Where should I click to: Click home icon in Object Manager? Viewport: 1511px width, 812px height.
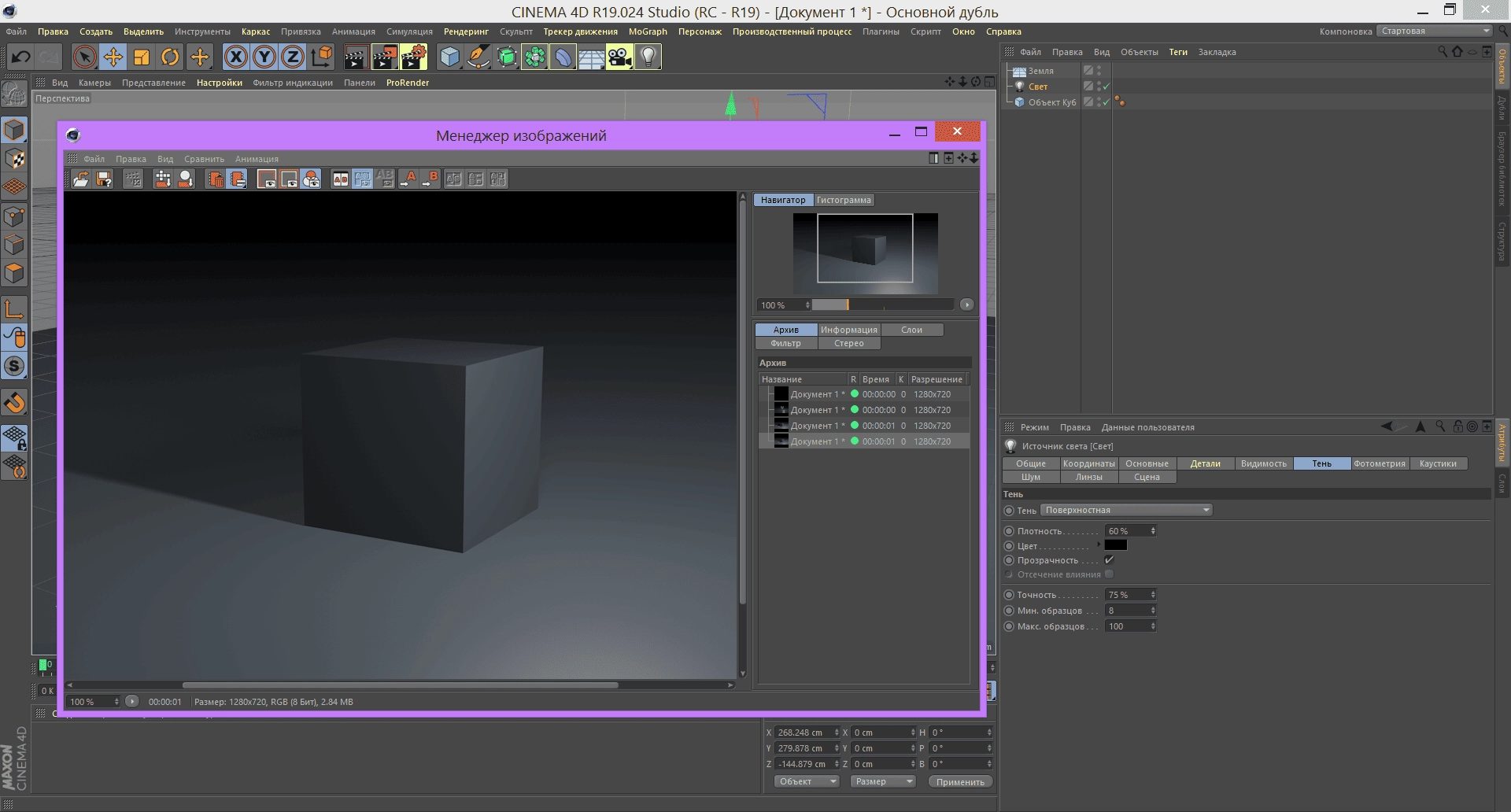1457,51
